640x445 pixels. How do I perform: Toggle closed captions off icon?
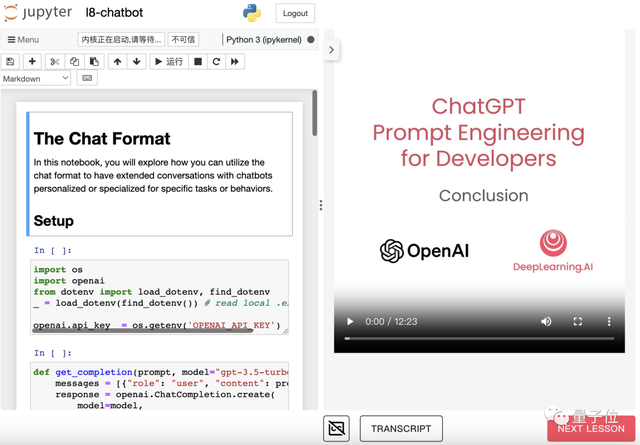[x=337, y=428]
